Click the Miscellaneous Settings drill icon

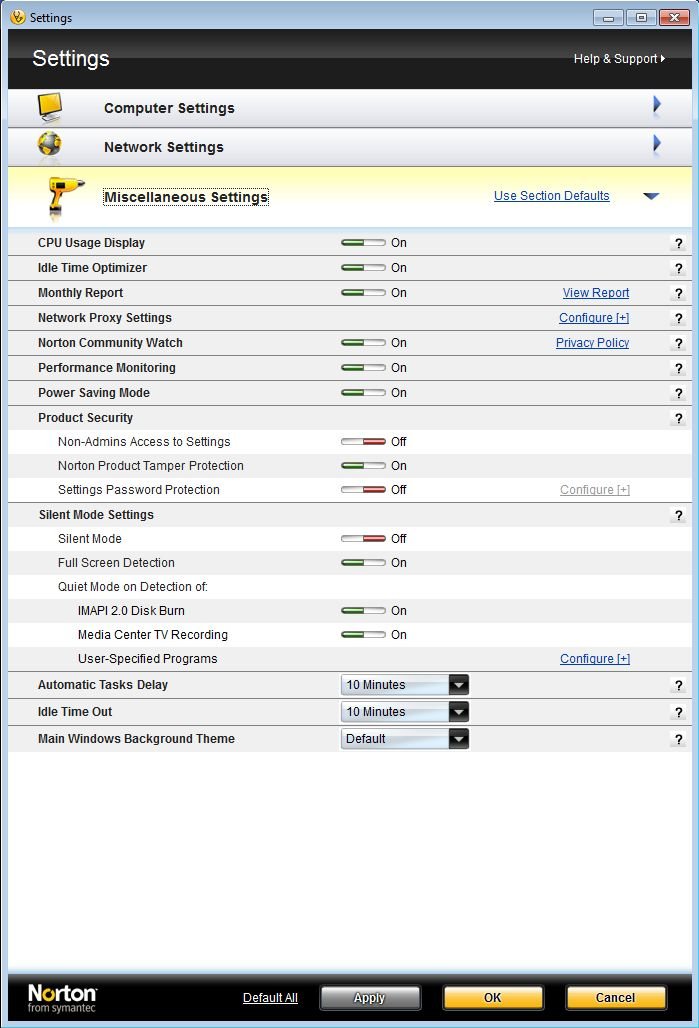pyautogui.click(x=65, y=198)
